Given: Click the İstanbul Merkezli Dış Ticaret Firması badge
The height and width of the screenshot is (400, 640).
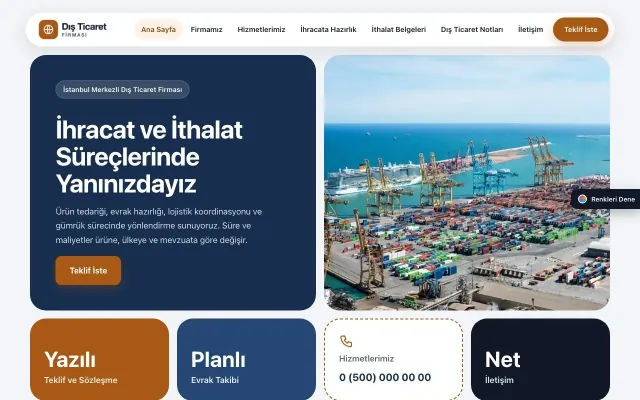Looking at the screenshot, I should click(x=122, y=89).
